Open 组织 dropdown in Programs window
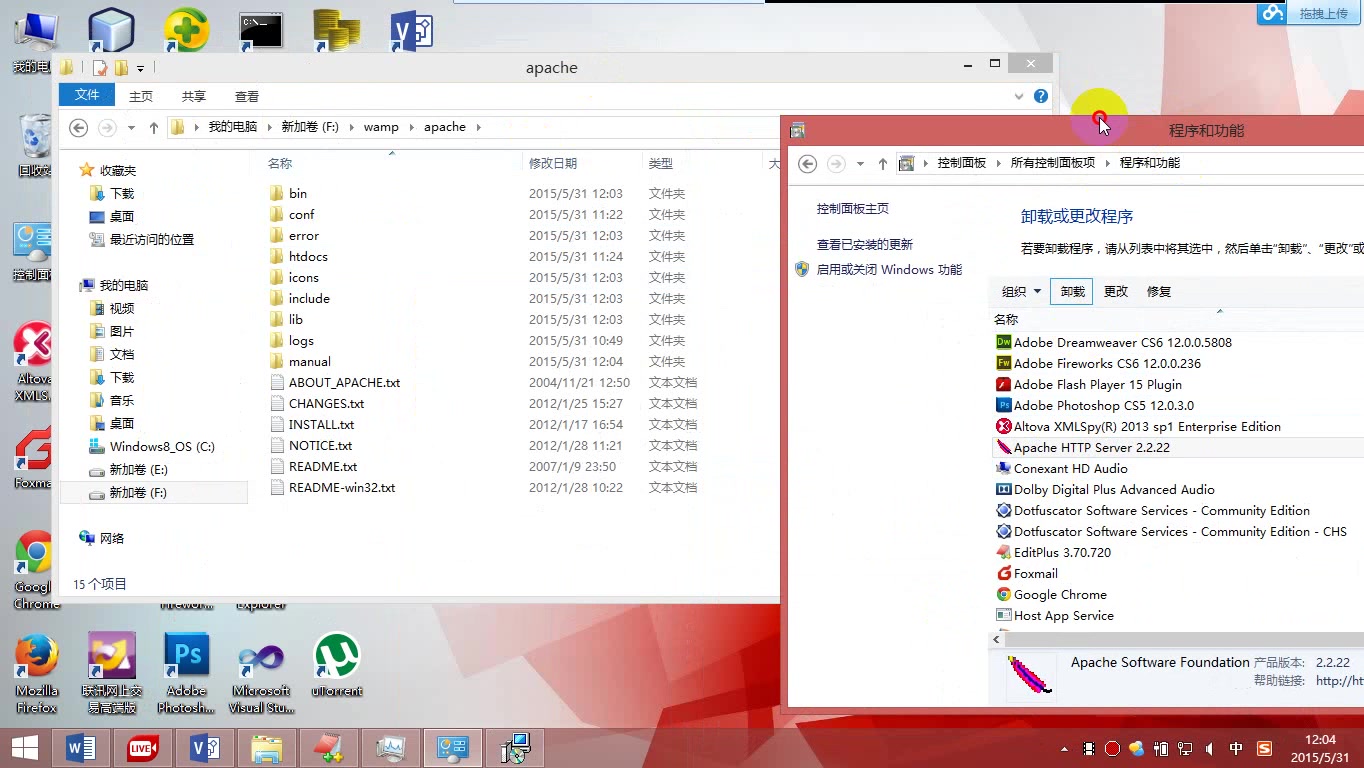 (x=1021, y=291)
